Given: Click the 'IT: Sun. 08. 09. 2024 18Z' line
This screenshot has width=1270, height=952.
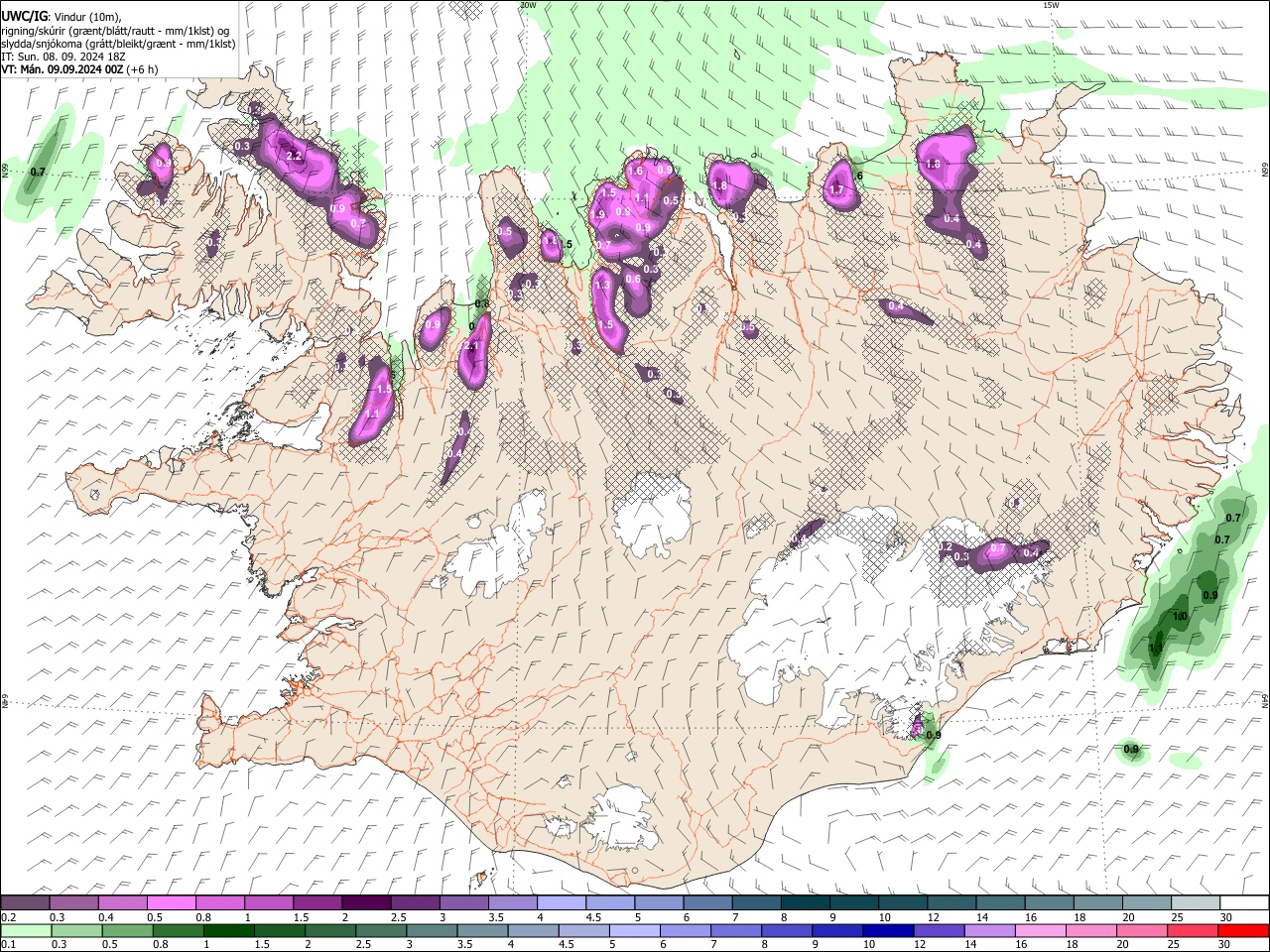Looking at the screenshot, I should pyautogui.click(x=63, y=57).
